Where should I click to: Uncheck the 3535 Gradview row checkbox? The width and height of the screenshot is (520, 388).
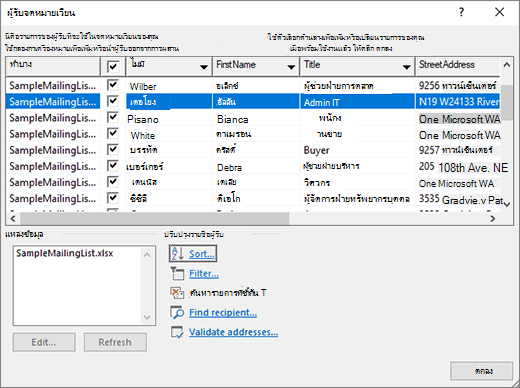click(113, 198)
